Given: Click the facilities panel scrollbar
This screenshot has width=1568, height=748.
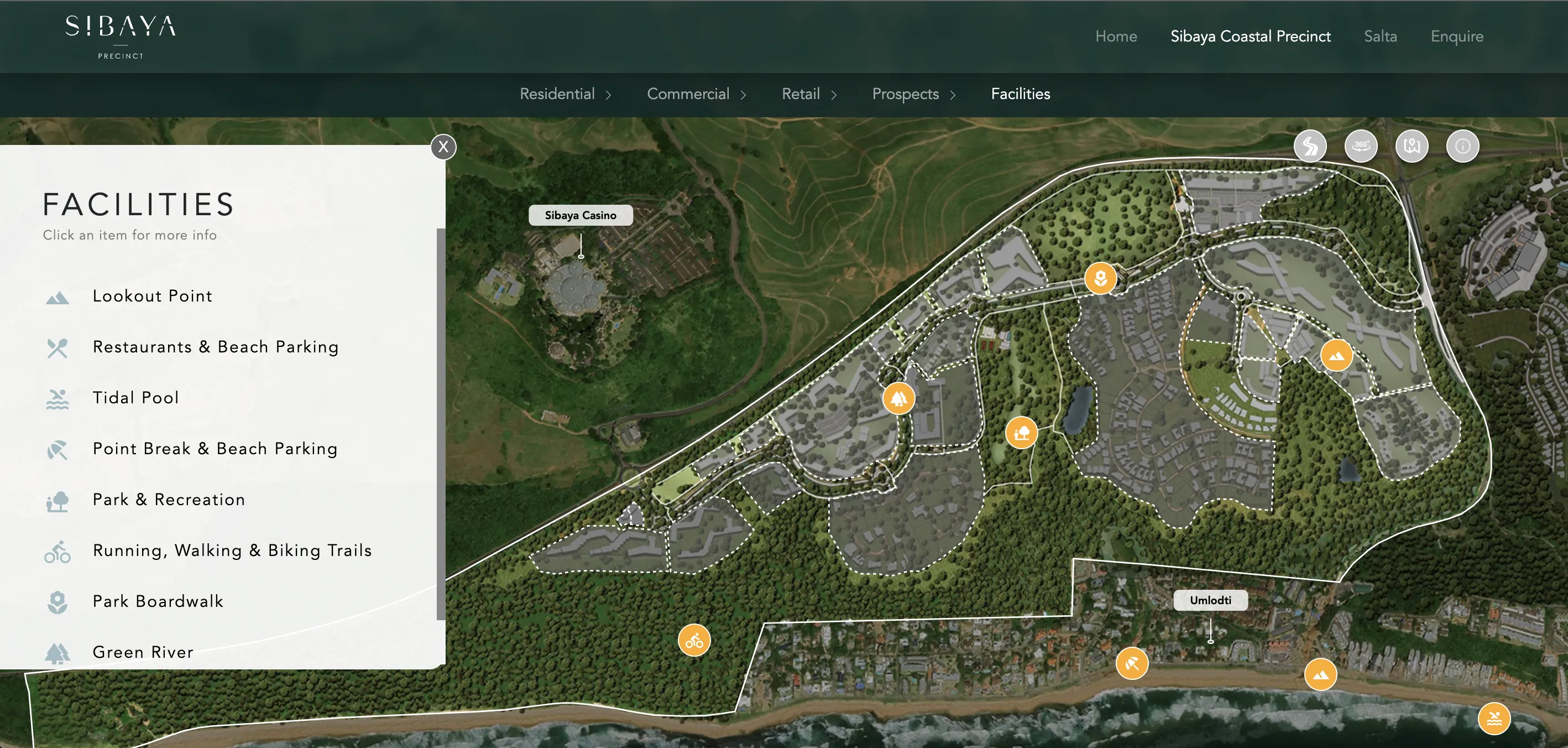Looking at the screenshot, I should pyautogui.click(x=441, y=424).
